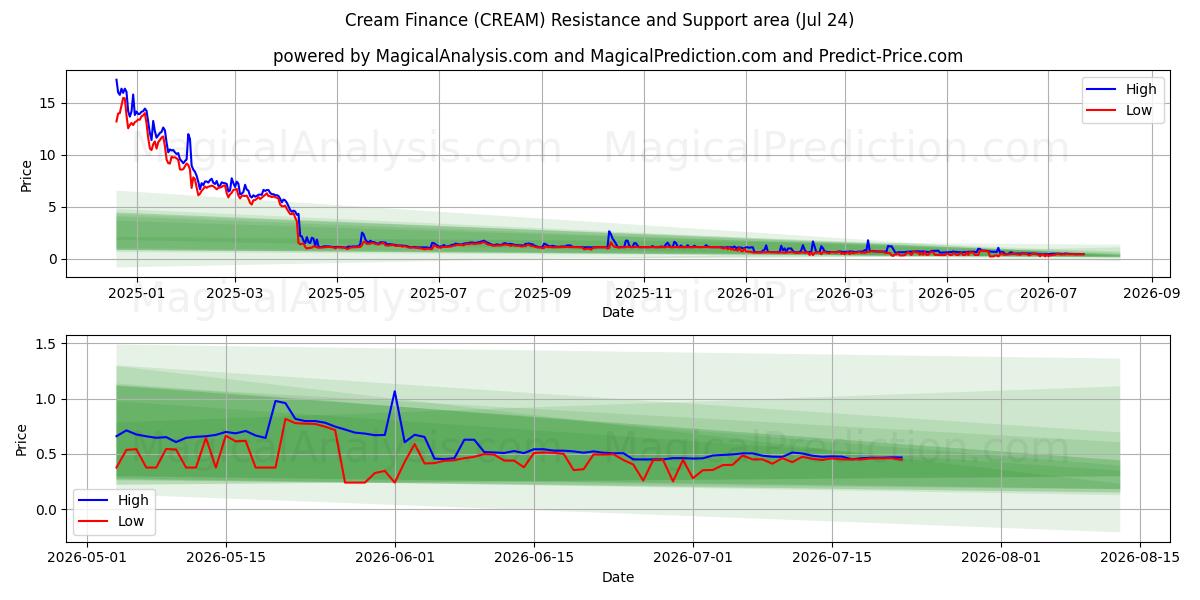
Task: Click bottom chart x-axis label '2026-07-01'
Action: click(x=693, y=559)
